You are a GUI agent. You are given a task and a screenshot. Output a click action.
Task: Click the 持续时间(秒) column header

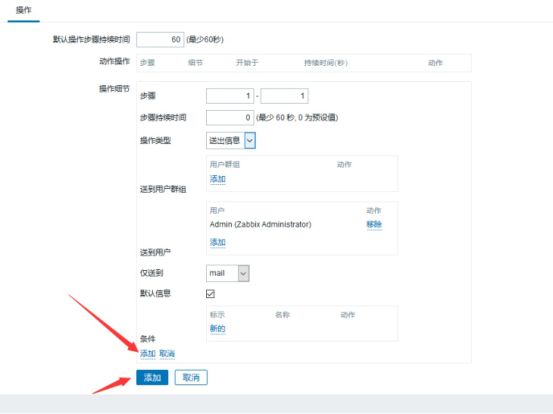326,63
